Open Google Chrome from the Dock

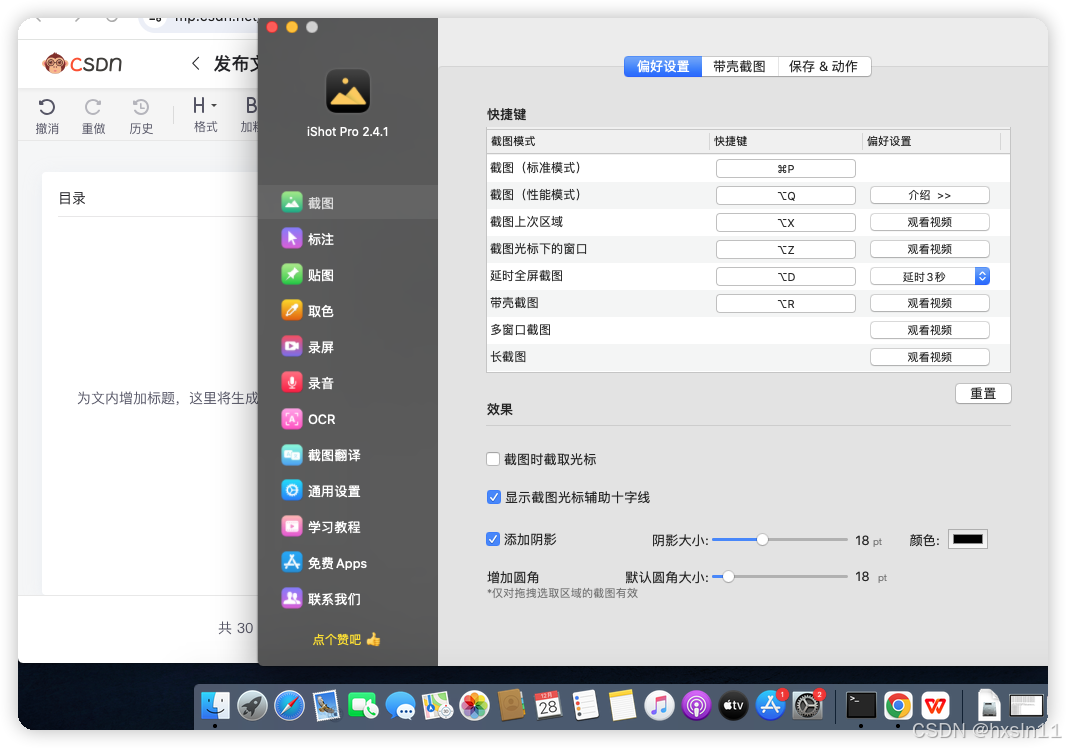898,705
